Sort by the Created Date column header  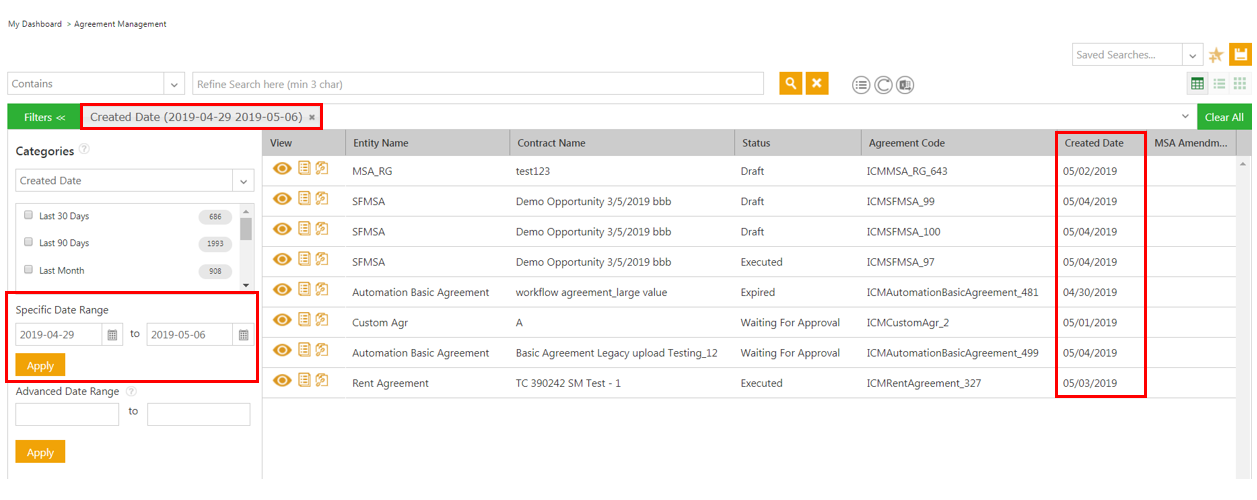point(1093,143)
